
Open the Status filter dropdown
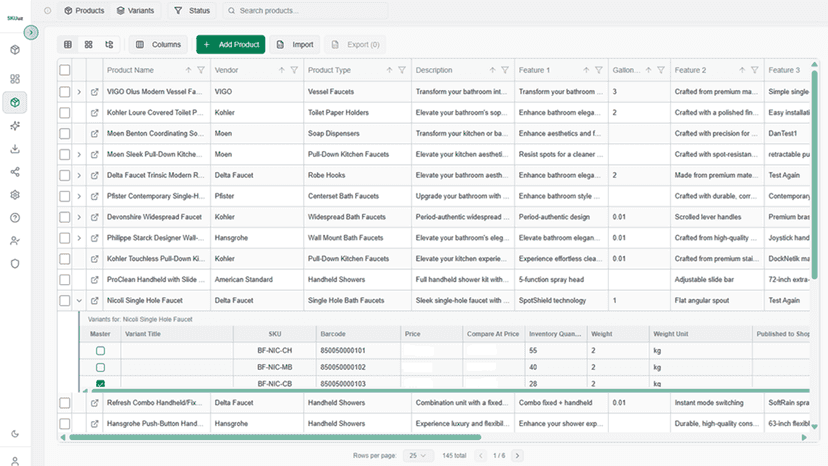[192, 11]
